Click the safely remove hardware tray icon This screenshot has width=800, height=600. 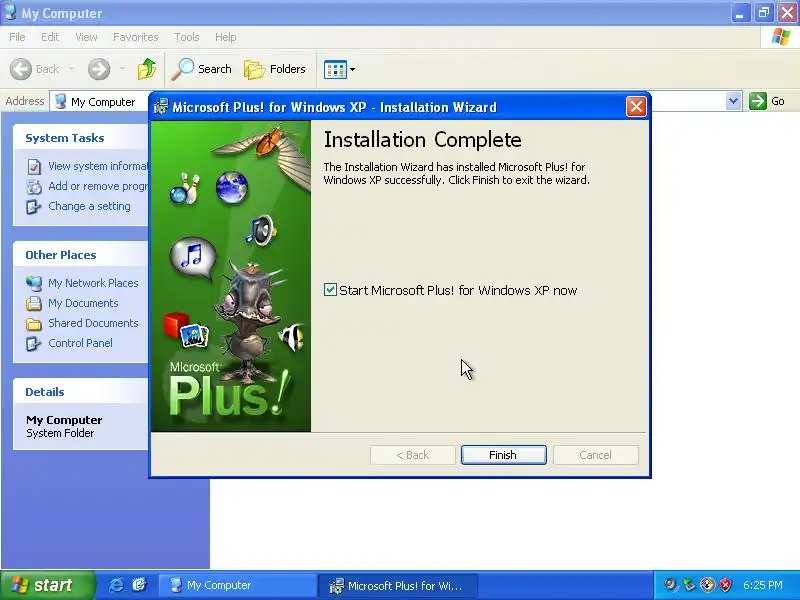click(689, 585)
